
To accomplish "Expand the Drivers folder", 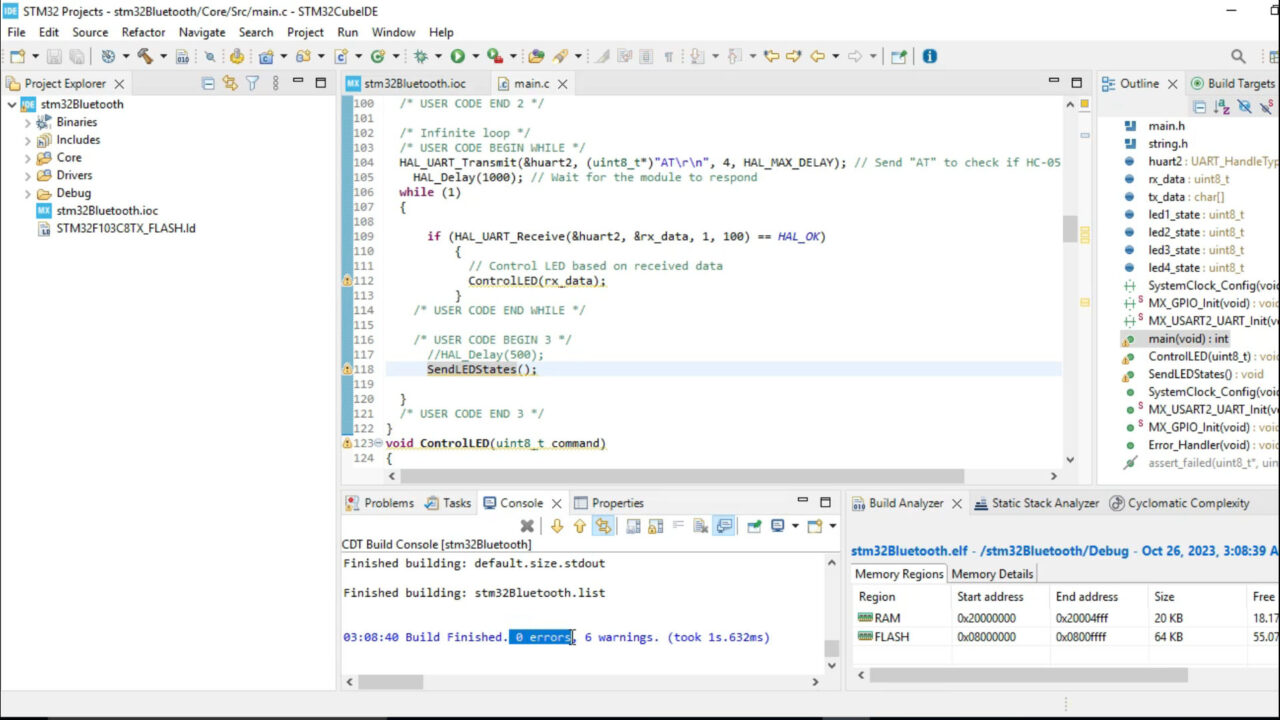I will [x=27, y=176].
